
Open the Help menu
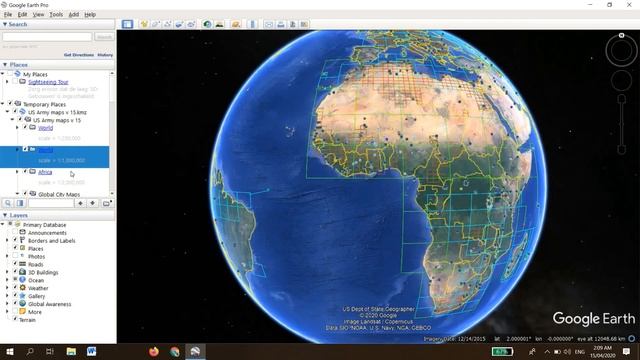click(90, 14)
